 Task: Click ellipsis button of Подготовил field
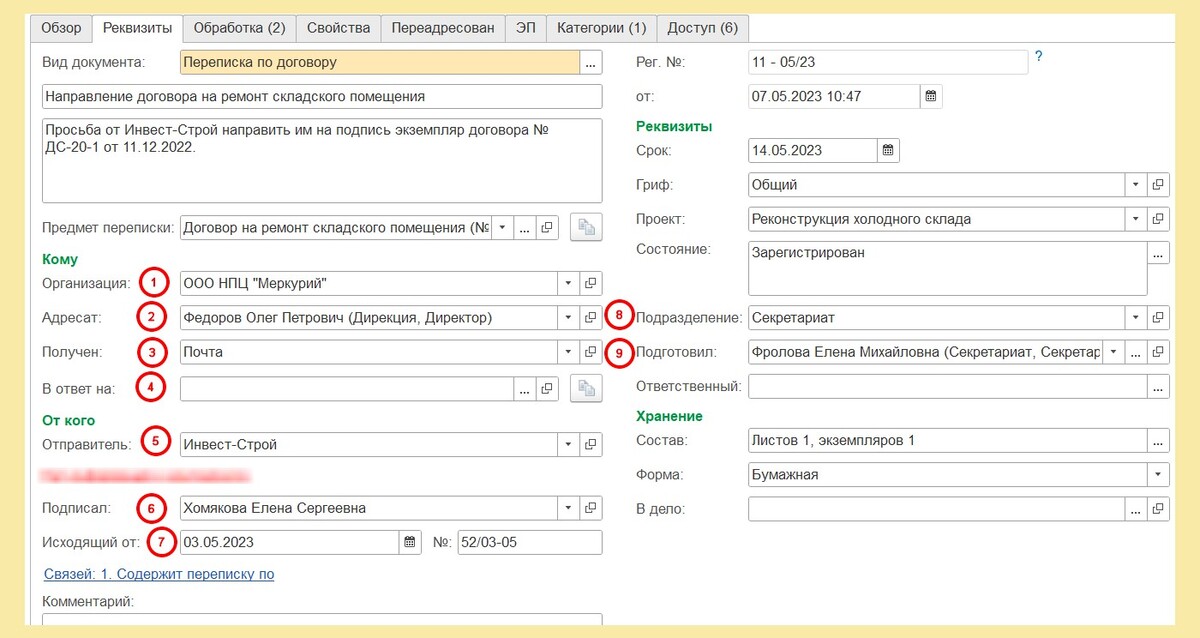coord(1136,352)
